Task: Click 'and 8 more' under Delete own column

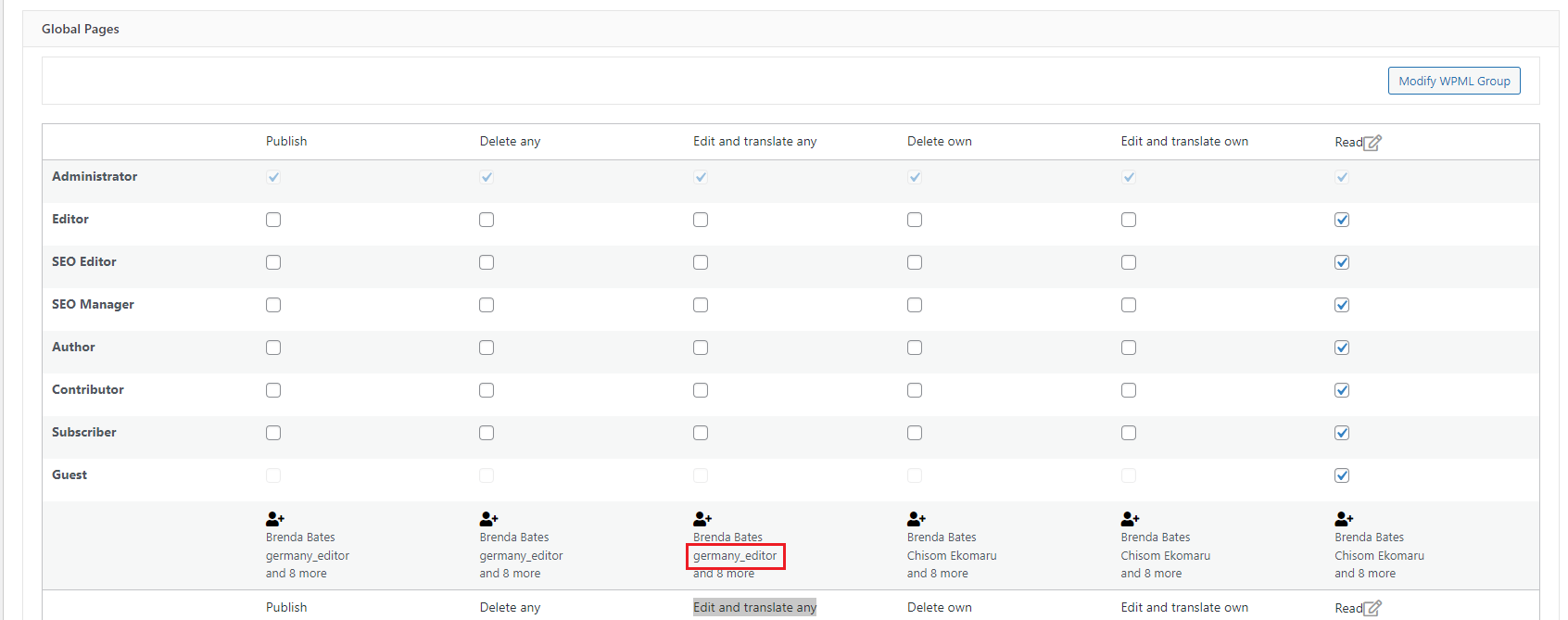Action: coord(938,574)
